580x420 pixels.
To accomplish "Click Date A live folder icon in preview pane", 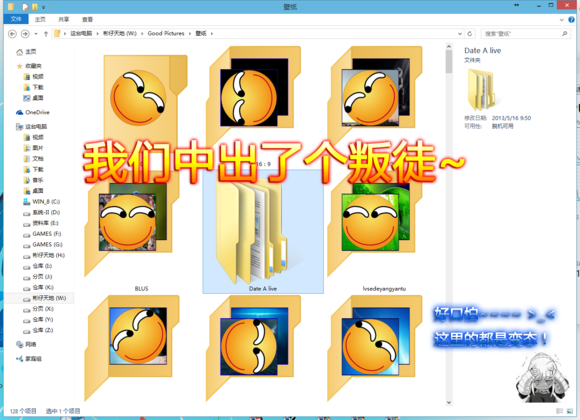I will point(481,90).
